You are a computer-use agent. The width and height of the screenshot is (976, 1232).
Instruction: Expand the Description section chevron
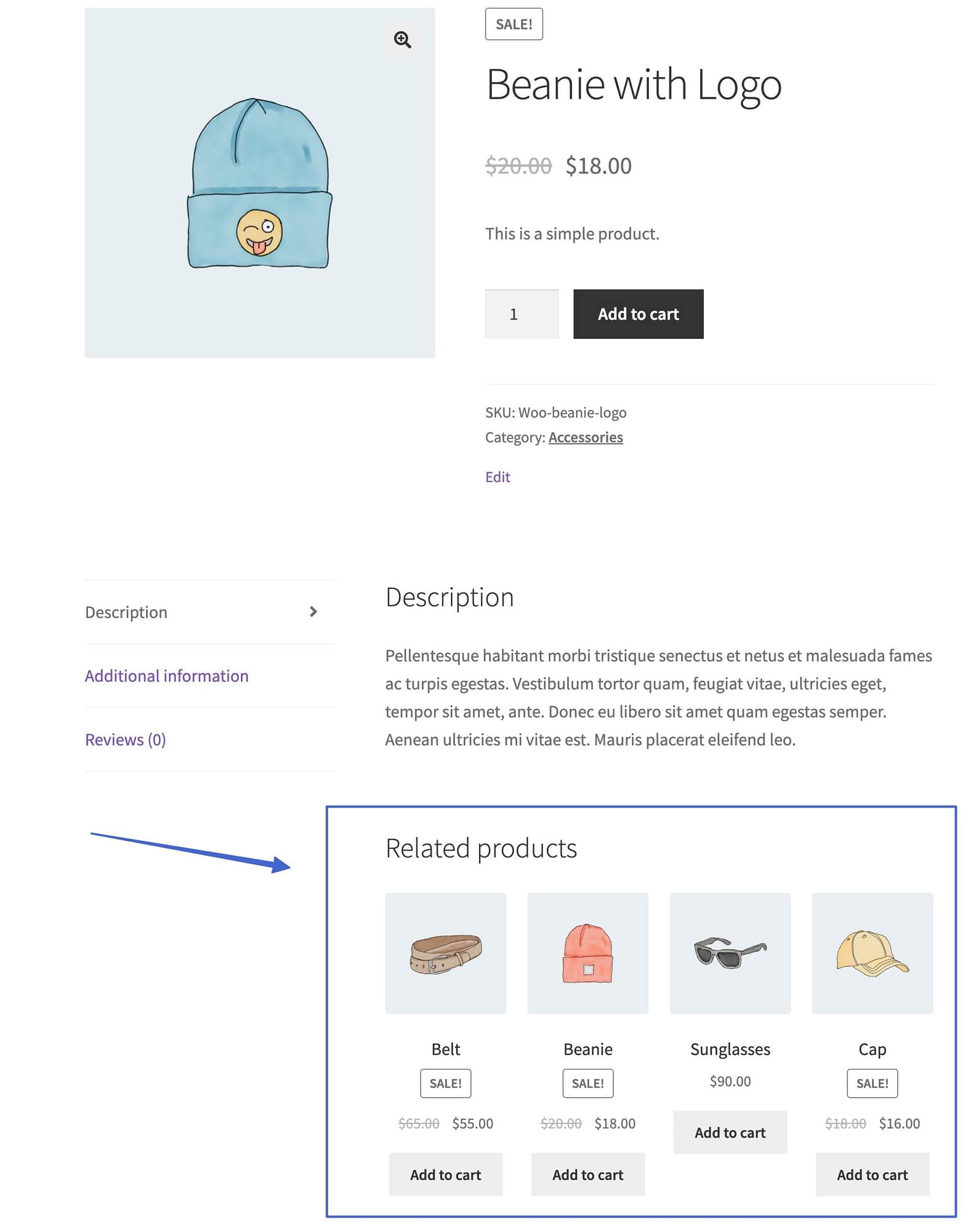click(314, 612)
